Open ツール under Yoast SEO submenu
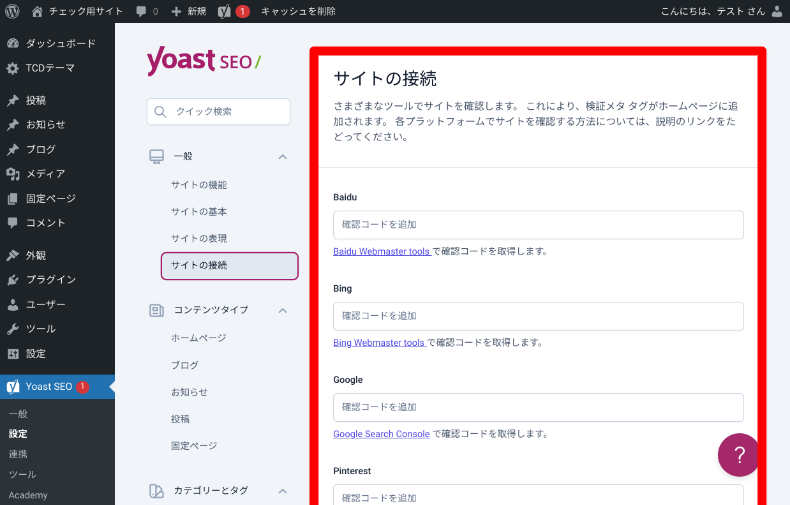 22,474
